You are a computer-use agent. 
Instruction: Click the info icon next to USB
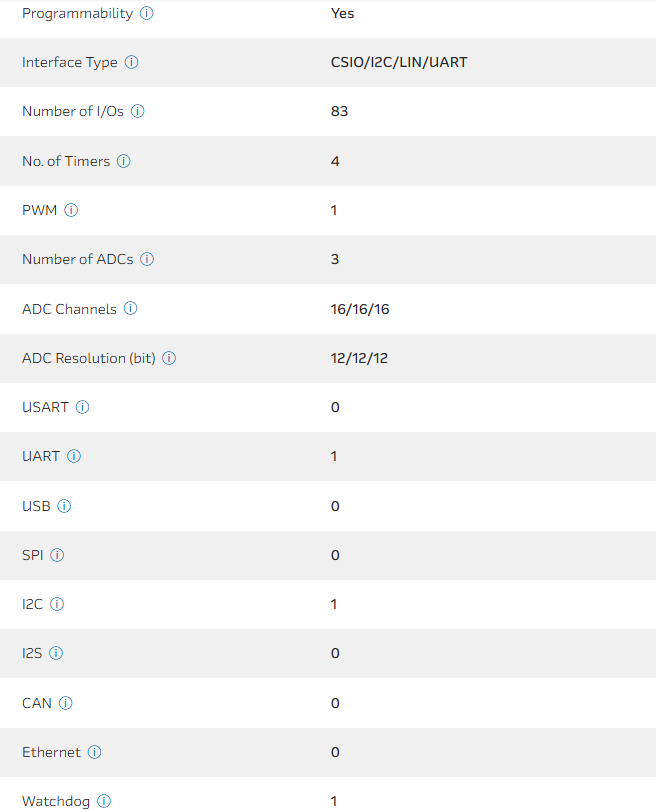[64, 506]
